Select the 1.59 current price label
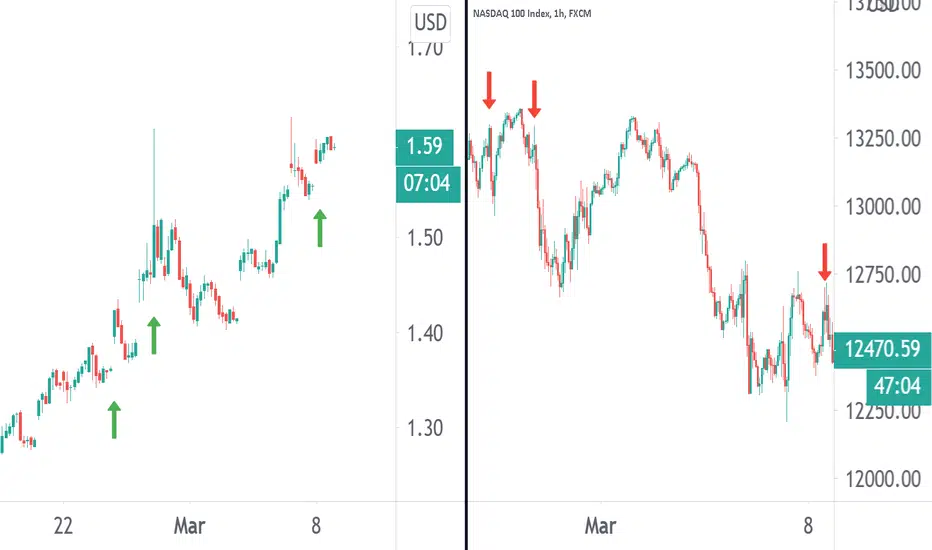The image size is (932, 550). click(424, 147)
